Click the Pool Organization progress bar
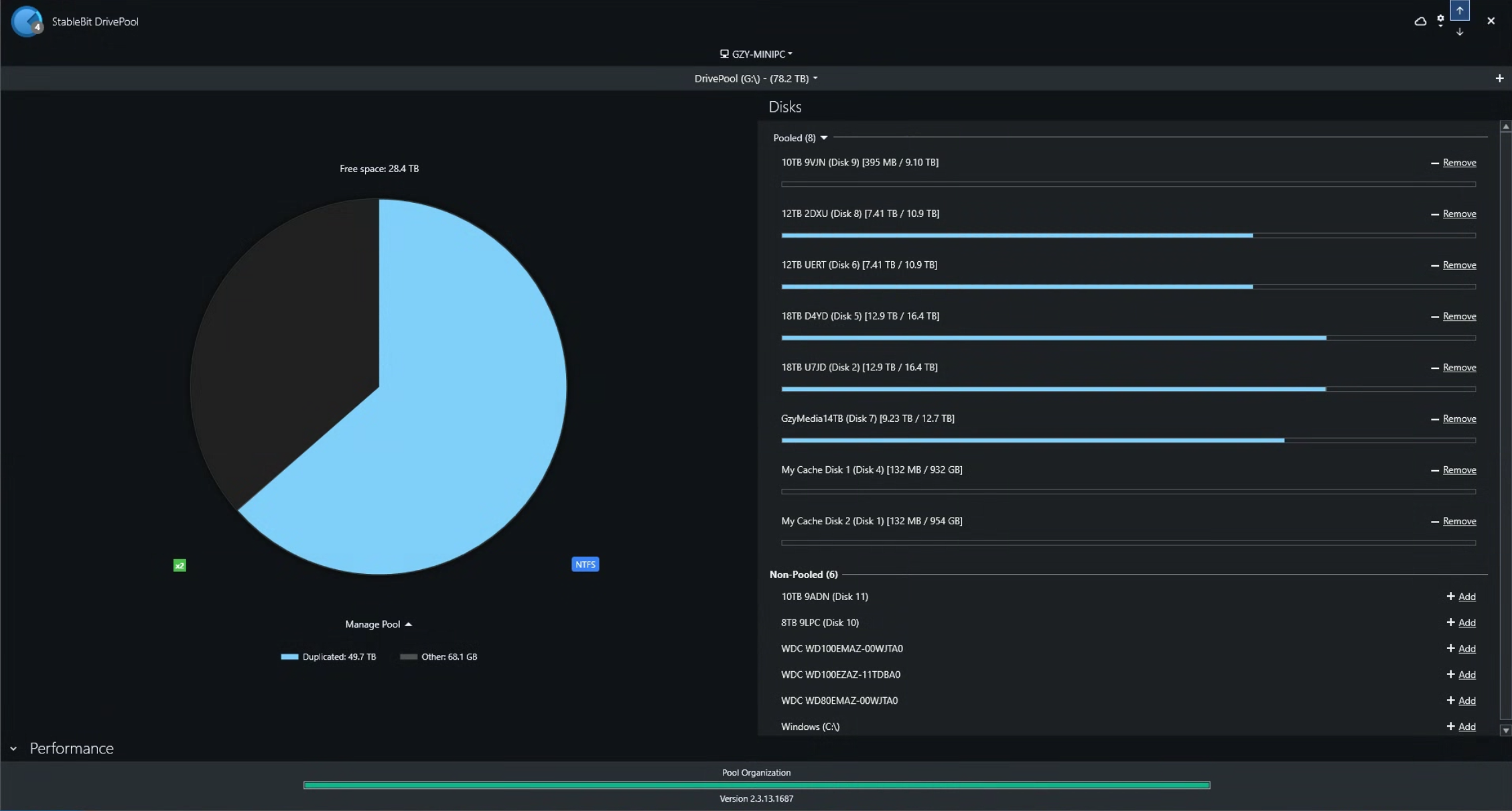The image size is (1512, 811). [756, 785]
